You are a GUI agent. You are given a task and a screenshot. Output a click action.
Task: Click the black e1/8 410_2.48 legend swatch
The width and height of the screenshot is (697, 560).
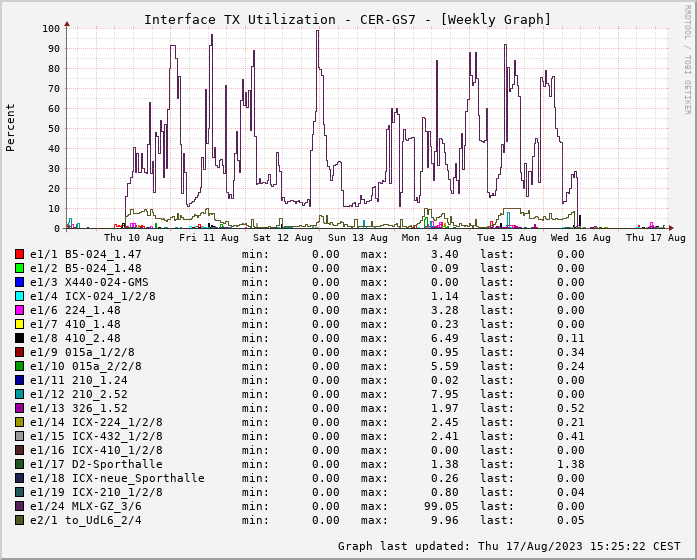pyautogui.click(x=20, y=339)
